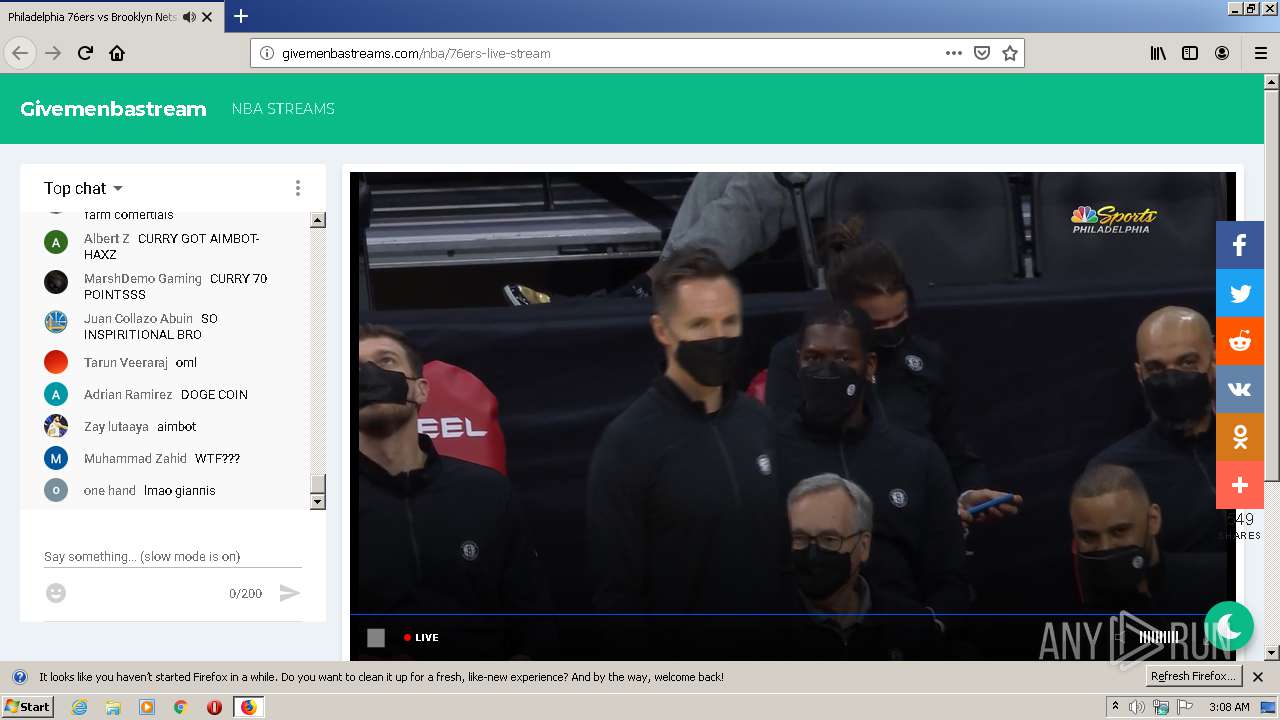Image resolution: width=1280 pixels, height=720 pixels.
Task: Open a new browser tab
Action: click(x=241, y=16)
